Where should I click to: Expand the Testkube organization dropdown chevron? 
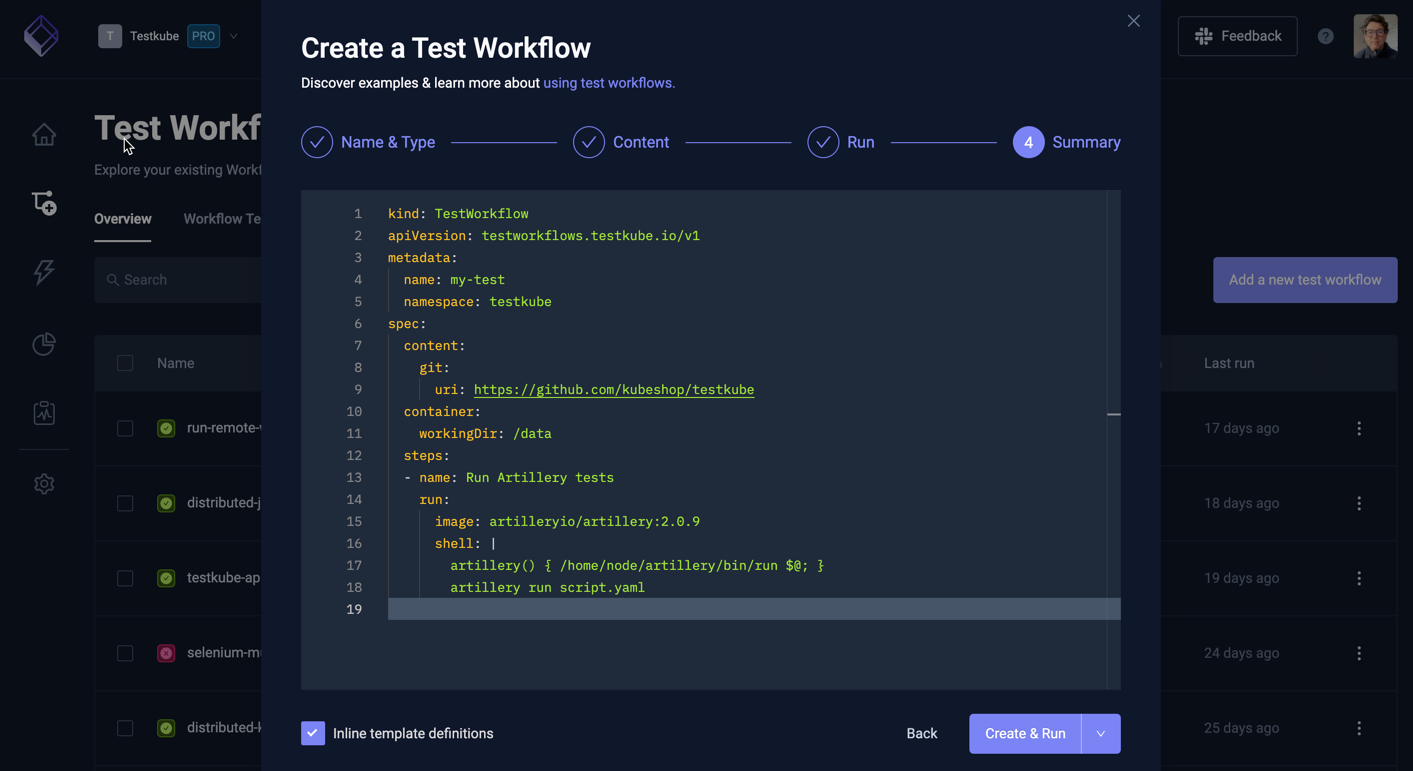[x=234, y=36]
